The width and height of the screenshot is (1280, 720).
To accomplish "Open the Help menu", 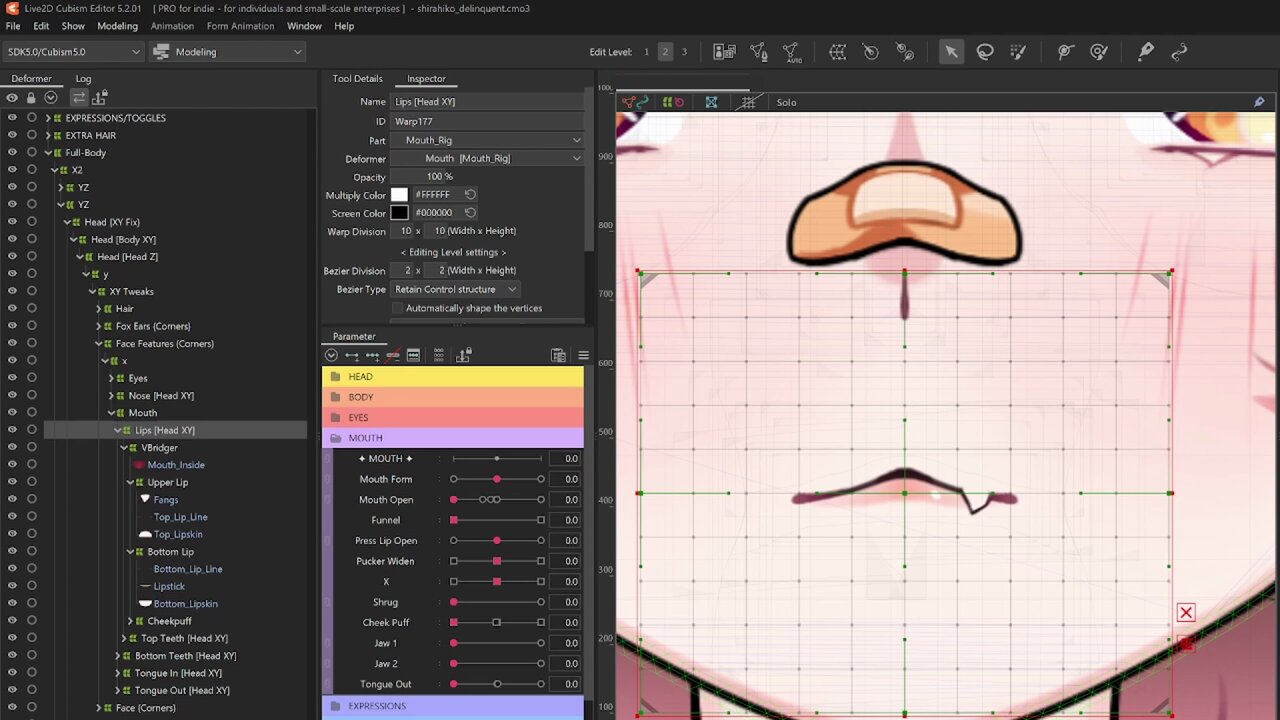I will point(344,26).
